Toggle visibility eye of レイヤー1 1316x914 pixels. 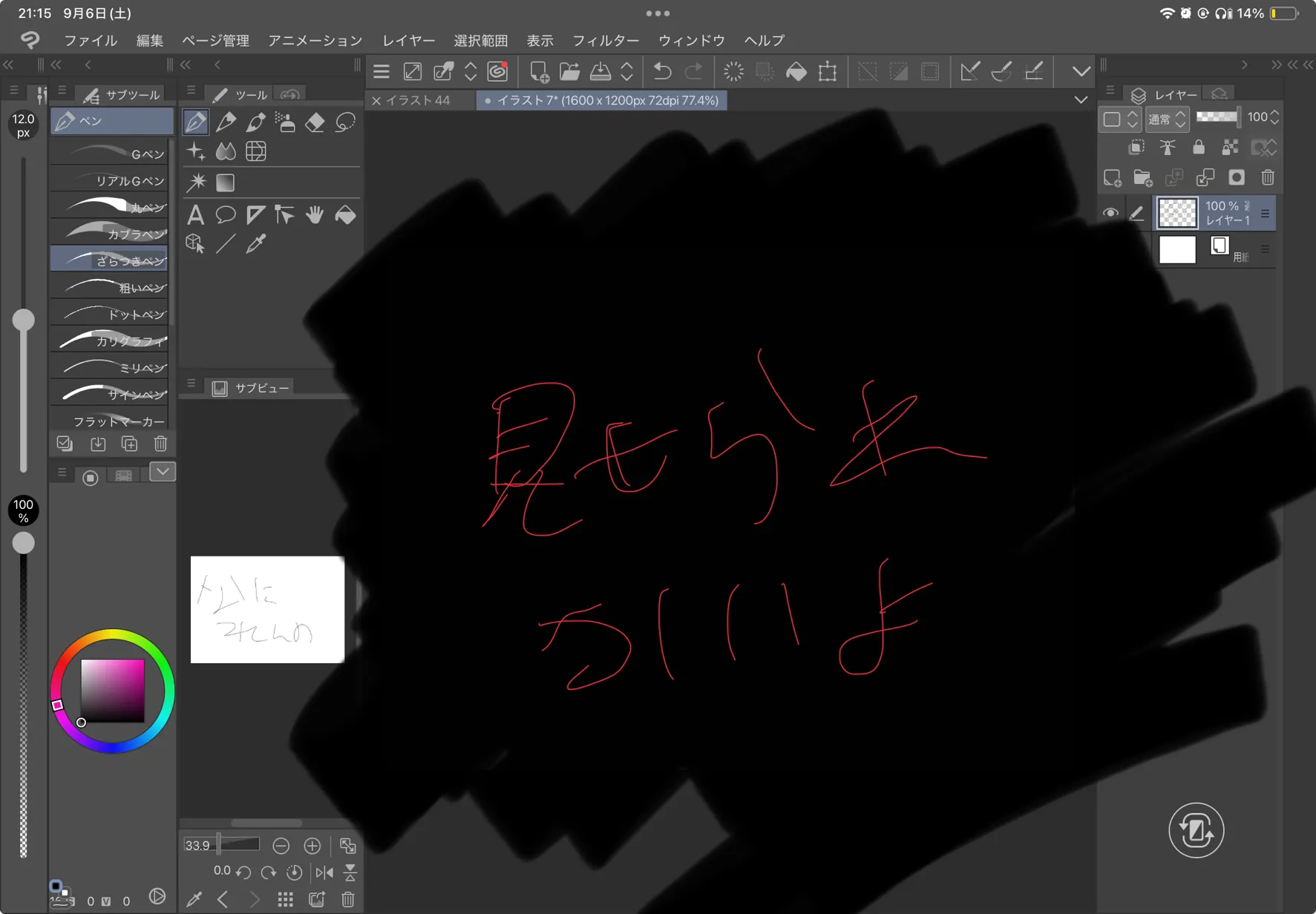(x=1110, y=213)
